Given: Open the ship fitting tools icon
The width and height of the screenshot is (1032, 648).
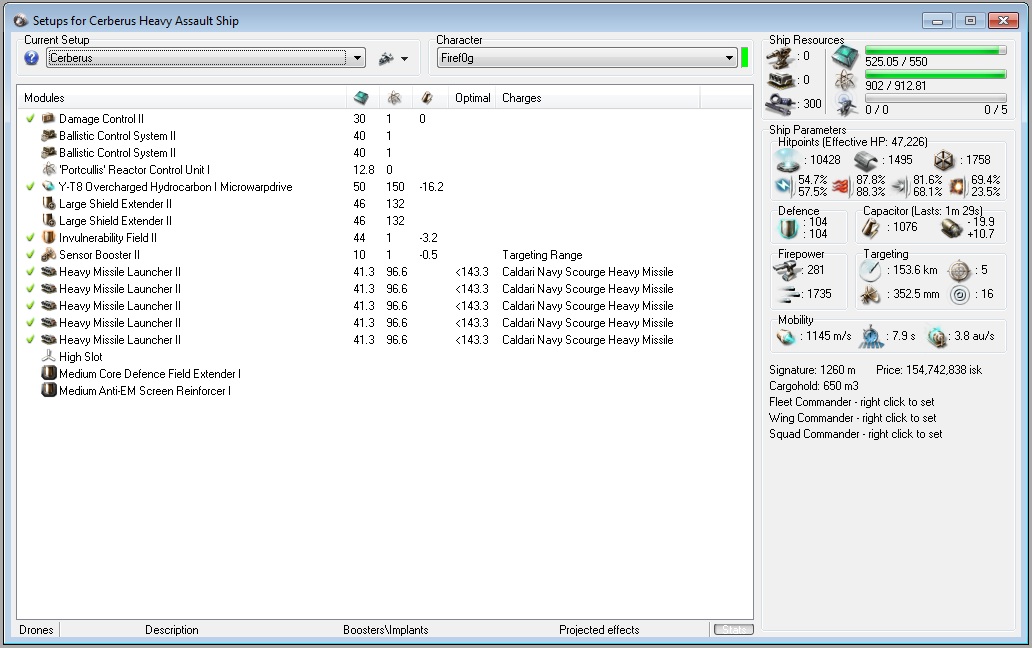Looking at the screenshot, I should click(x=386, y=59).
